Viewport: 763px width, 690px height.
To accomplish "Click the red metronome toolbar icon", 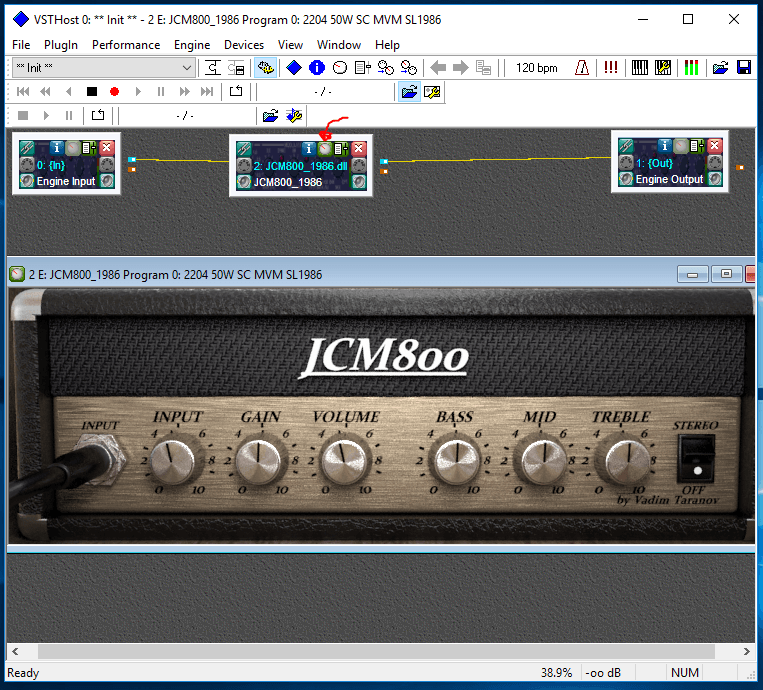I will coord(582,68).
